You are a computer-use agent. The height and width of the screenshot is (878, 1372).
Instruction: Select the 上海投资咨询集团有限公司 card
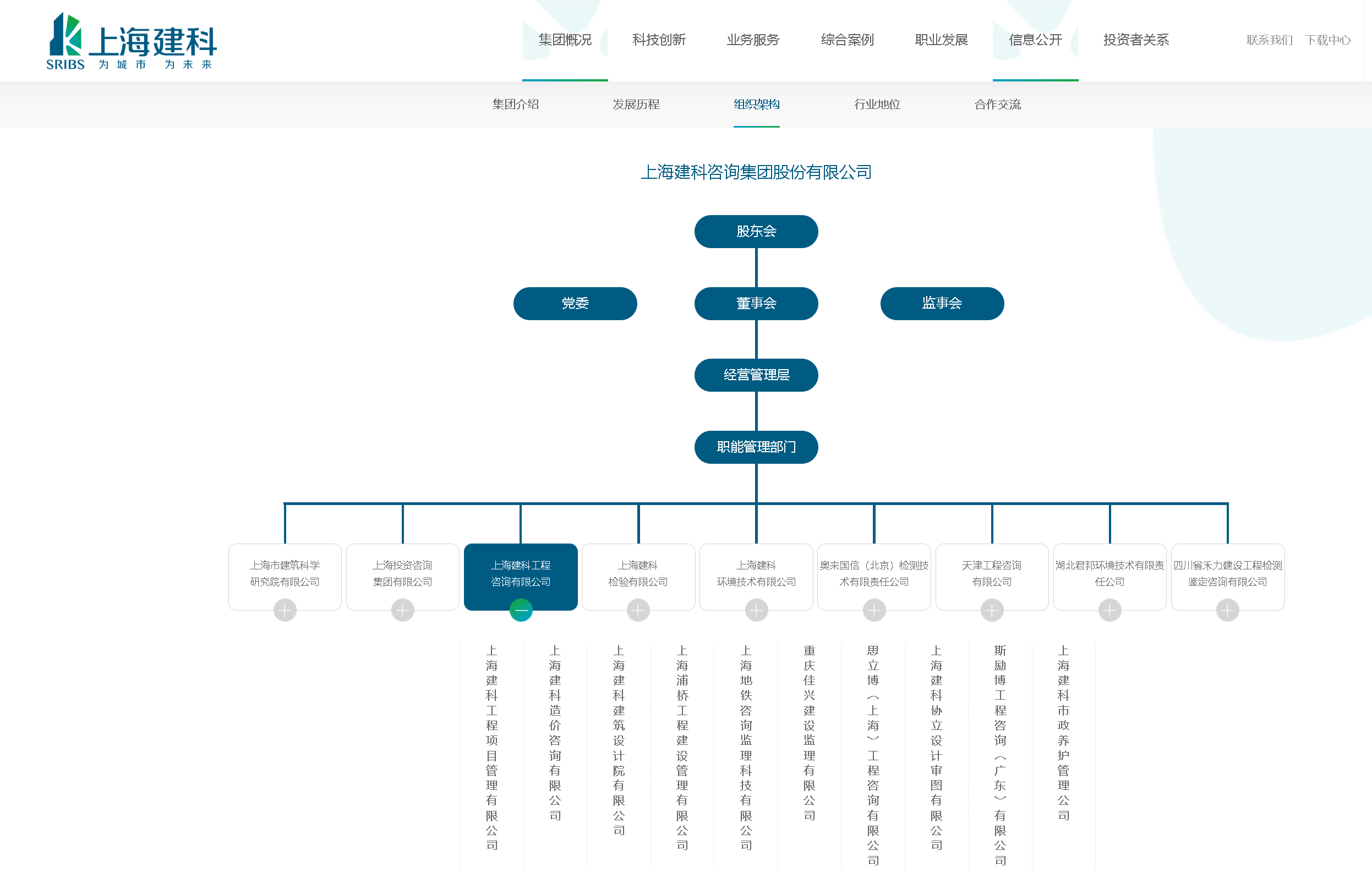403,577
